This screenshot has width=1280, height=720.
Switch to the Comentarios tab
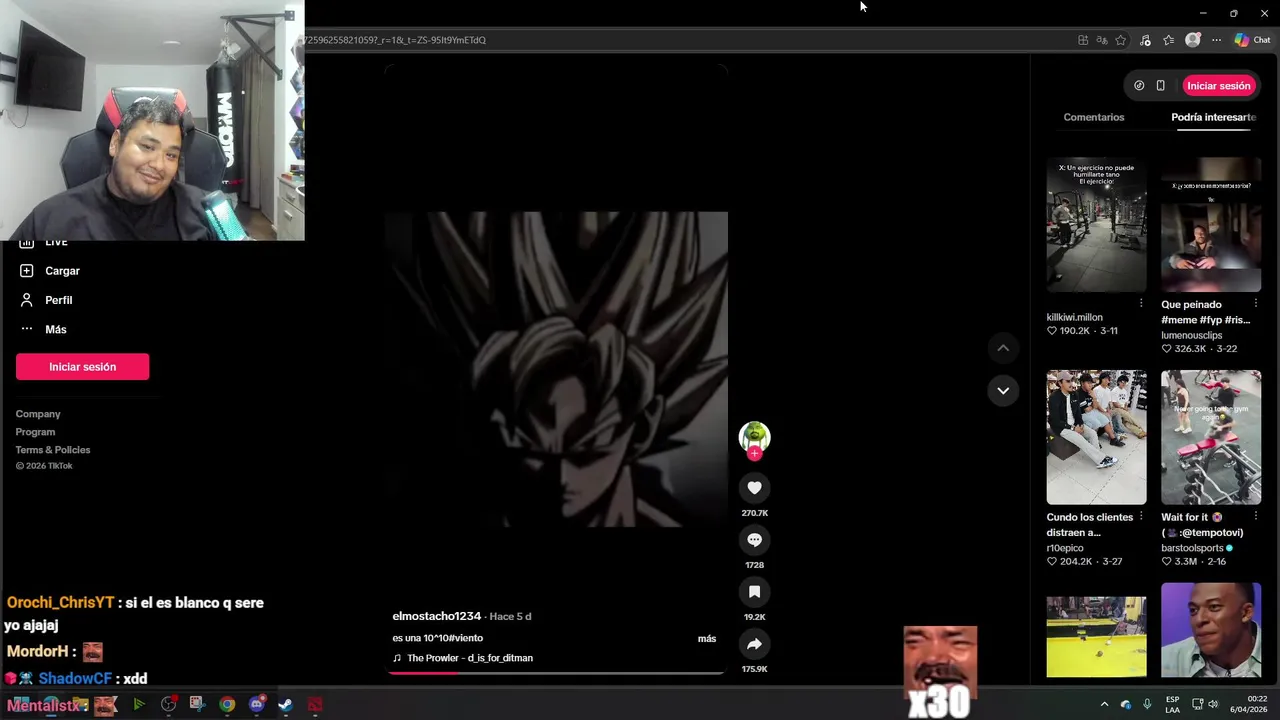coord(1093,117)
